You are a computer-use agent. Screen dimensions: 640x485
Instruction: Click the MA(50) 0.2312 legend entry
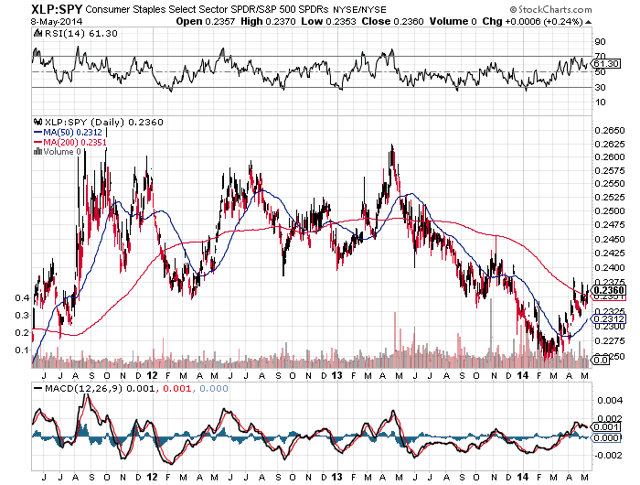pyautogui.click(x=68, y=132)
